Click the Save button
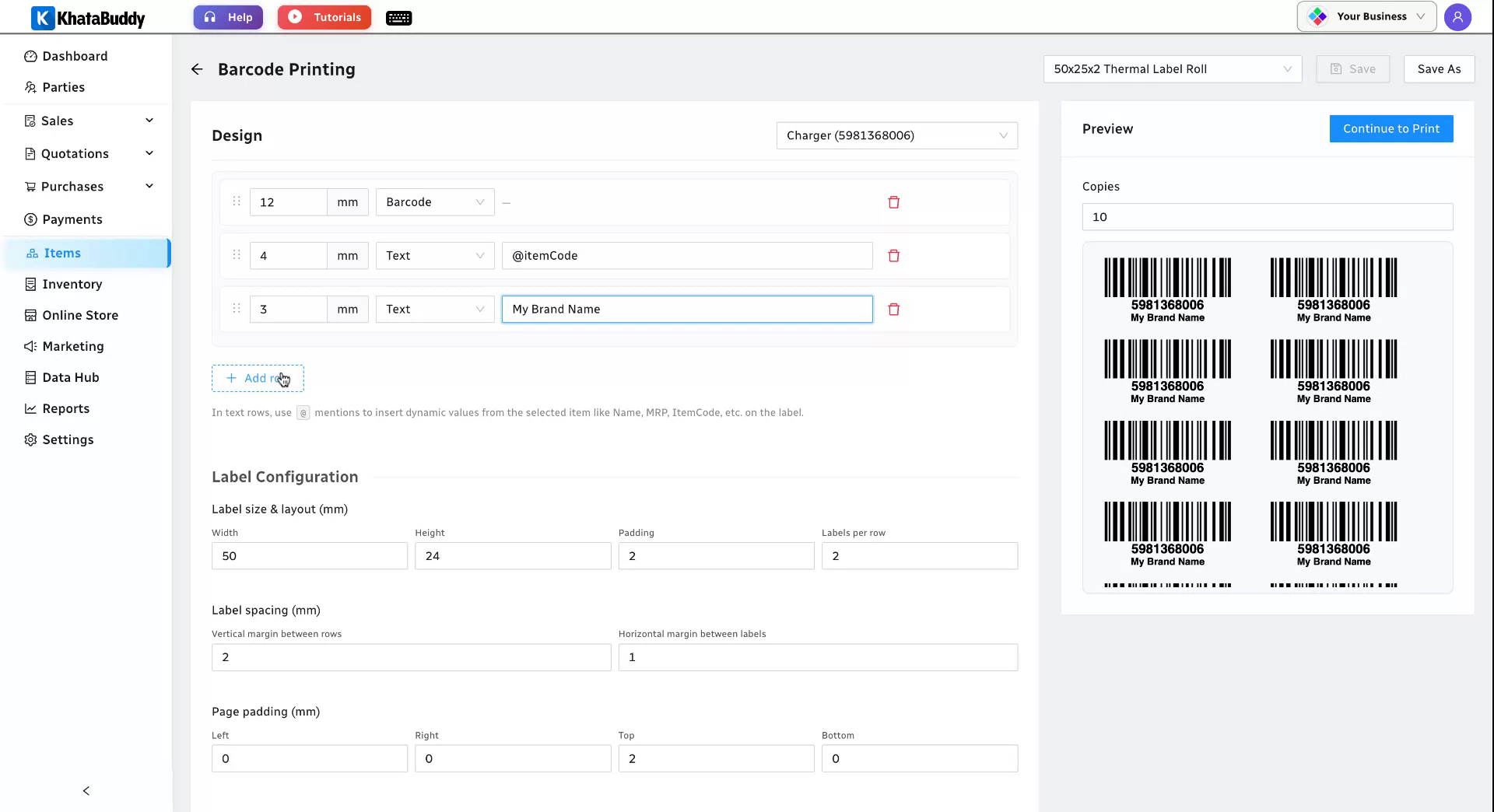The height and width of the screenshot is (812, 1494). 1352,69
